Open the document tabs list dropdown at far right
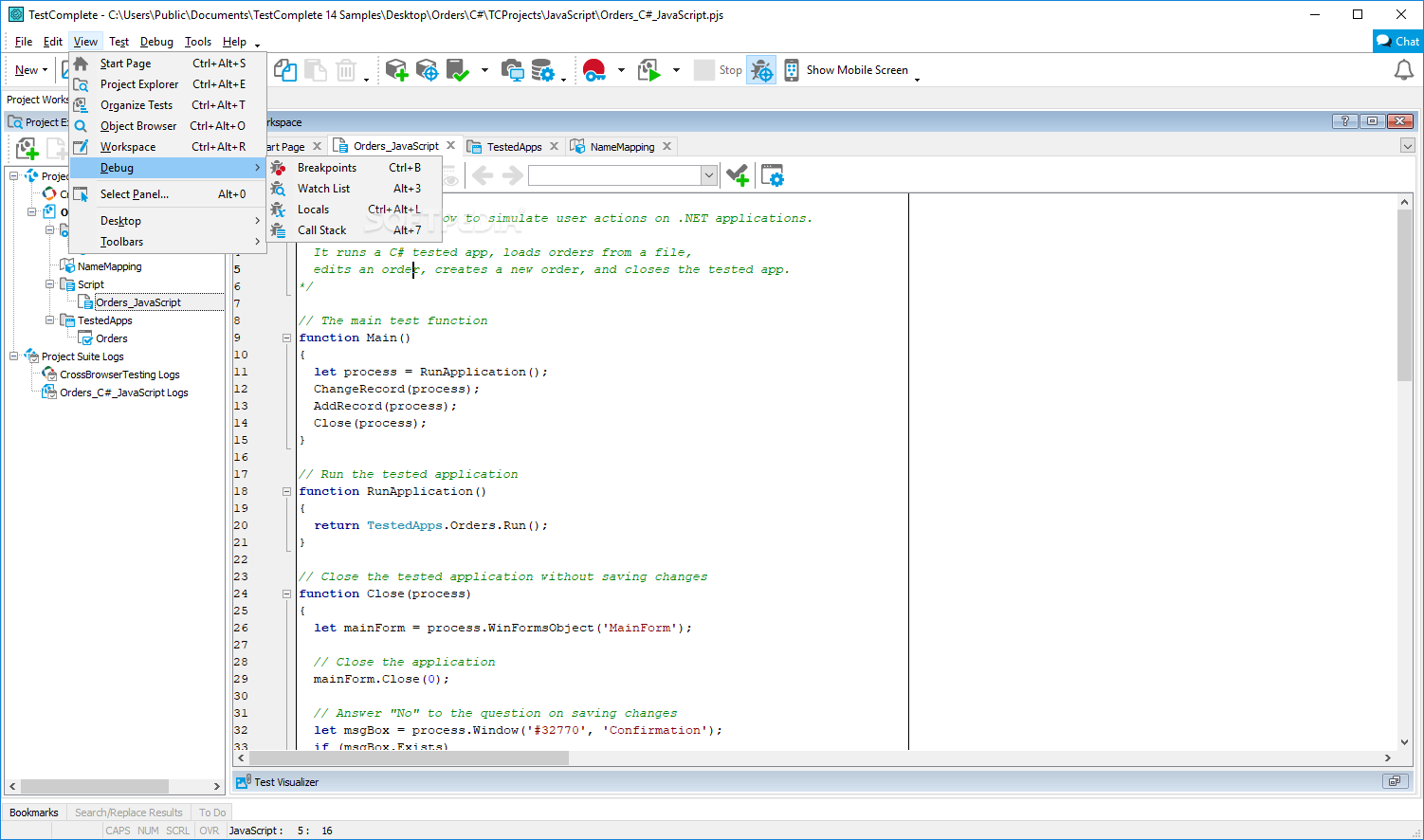This screenshot has width=1424, height=840. (x=1408, y=146)
